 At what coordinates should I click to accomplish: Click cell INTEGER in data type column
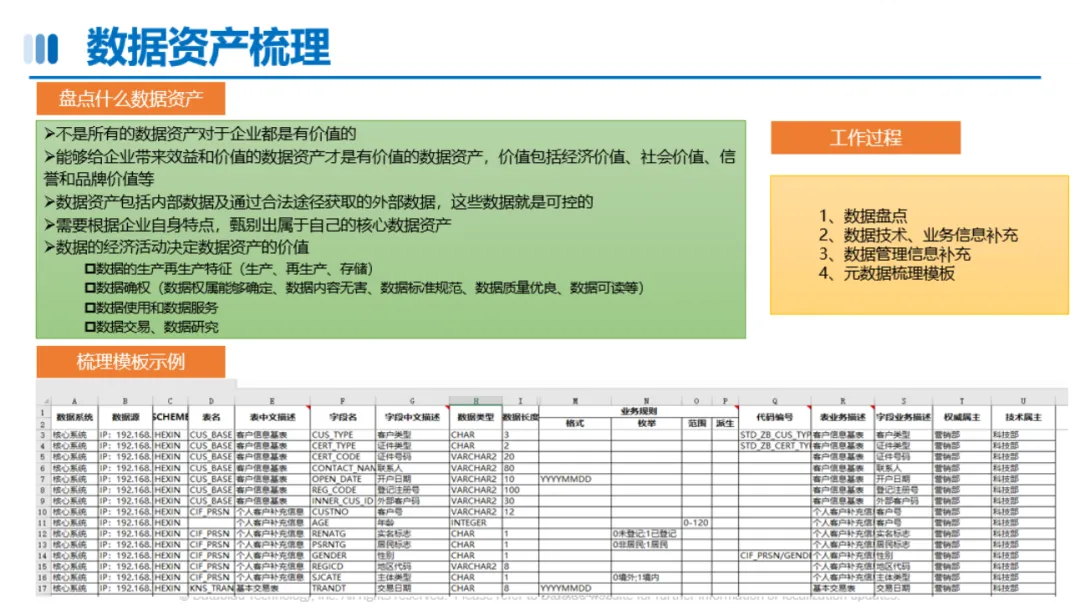point(475,523)
